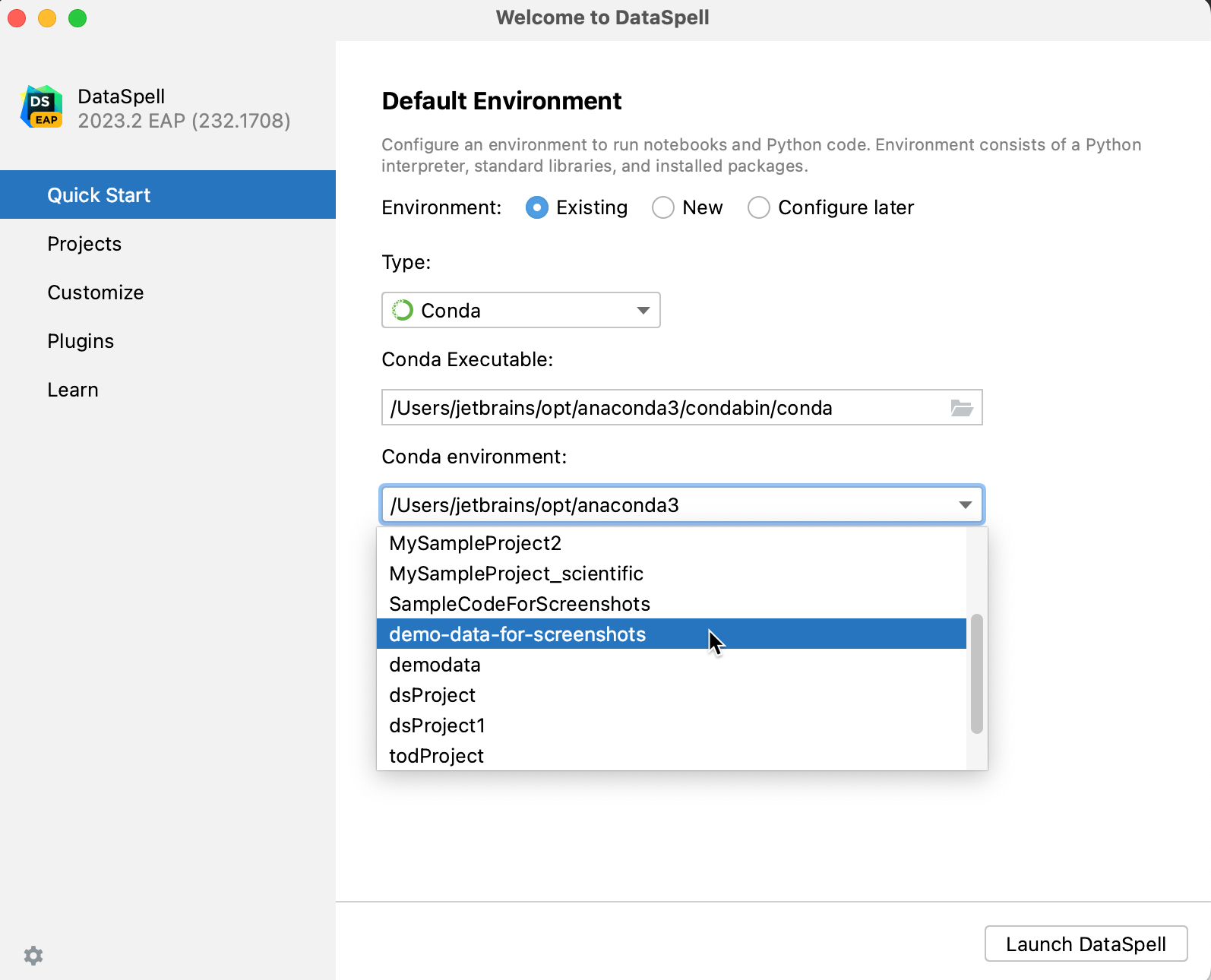Image resolution: width=1211 pixels, height=980 pixels.
Task: Select demo-data-for-screenshots environment
Action: coord(672,634)
